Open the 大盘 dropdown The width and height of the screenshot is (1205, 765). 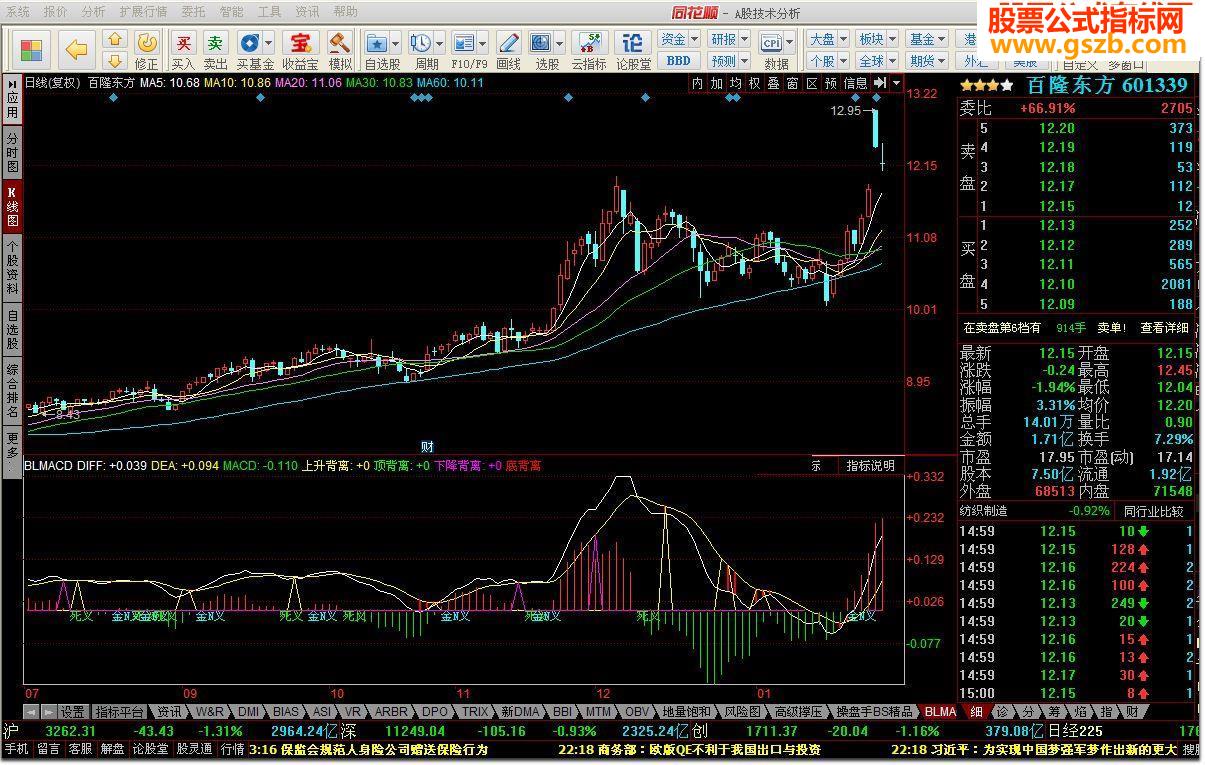coord(827,39)
